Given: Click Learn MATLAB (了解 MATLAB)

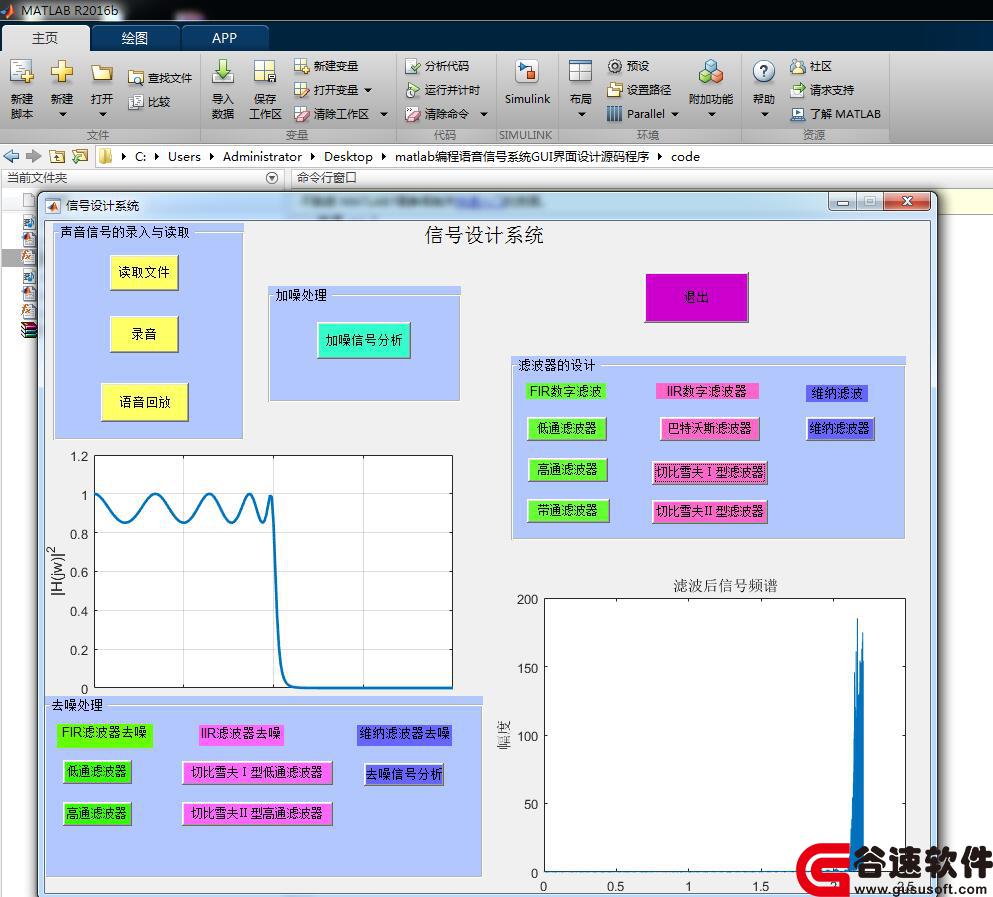Looking at the screenshot, I should pyautogui.click(x=835, y=114).
